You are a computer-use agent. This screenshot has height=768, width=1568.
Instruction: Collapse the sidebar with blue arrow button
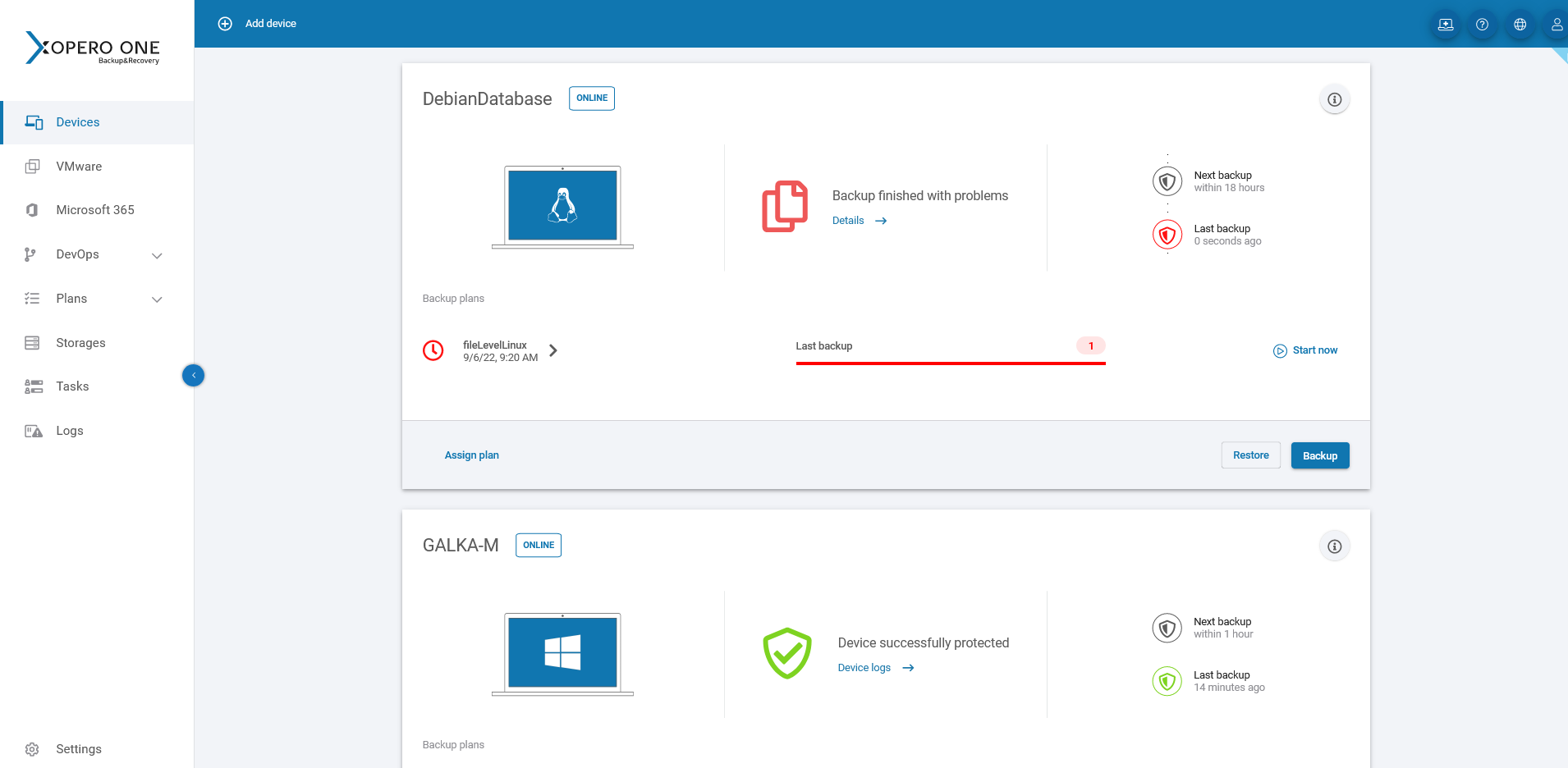pos(193,376)
